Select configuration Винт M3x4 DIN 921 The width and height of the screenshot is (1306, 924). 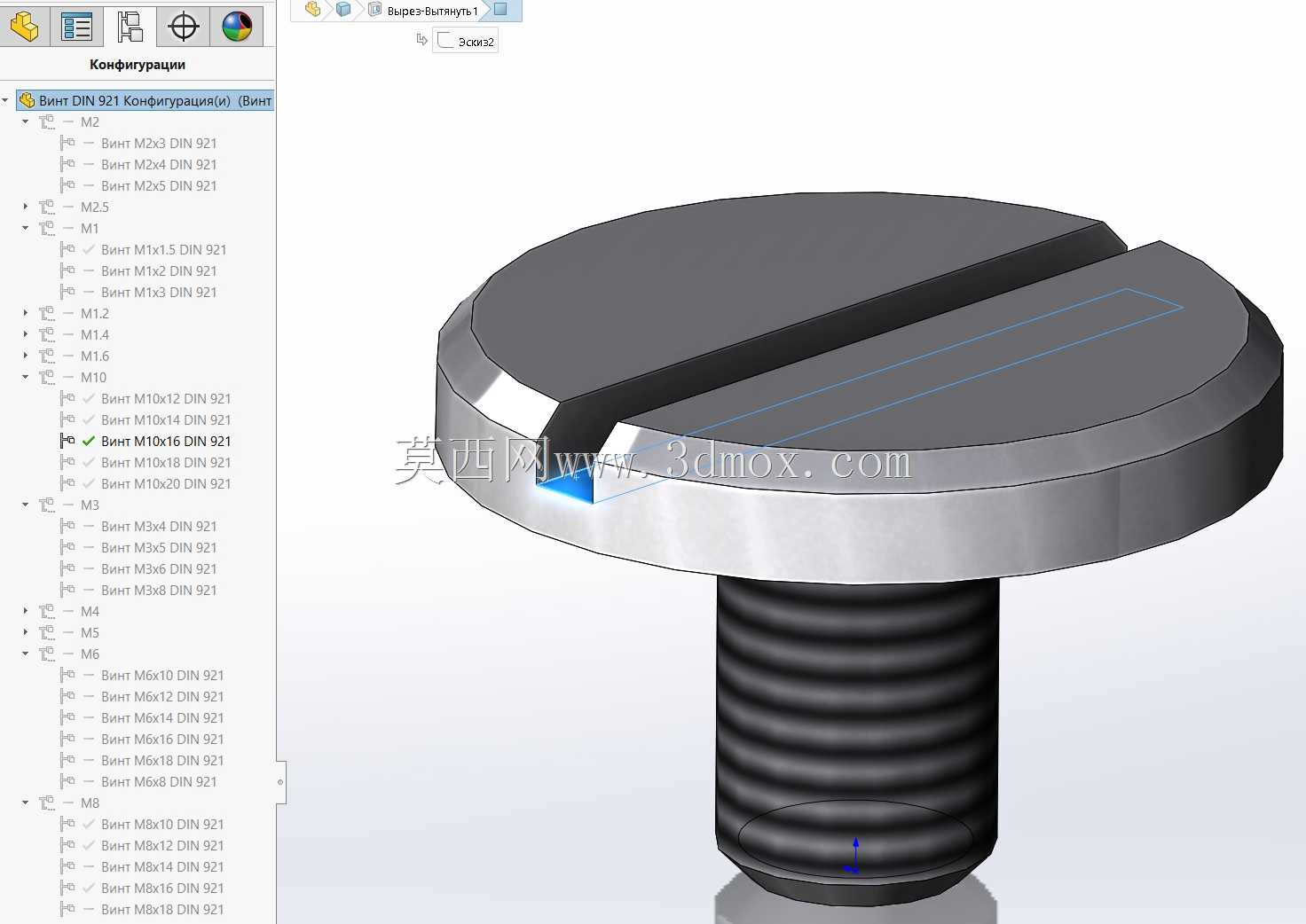[159, 526]
